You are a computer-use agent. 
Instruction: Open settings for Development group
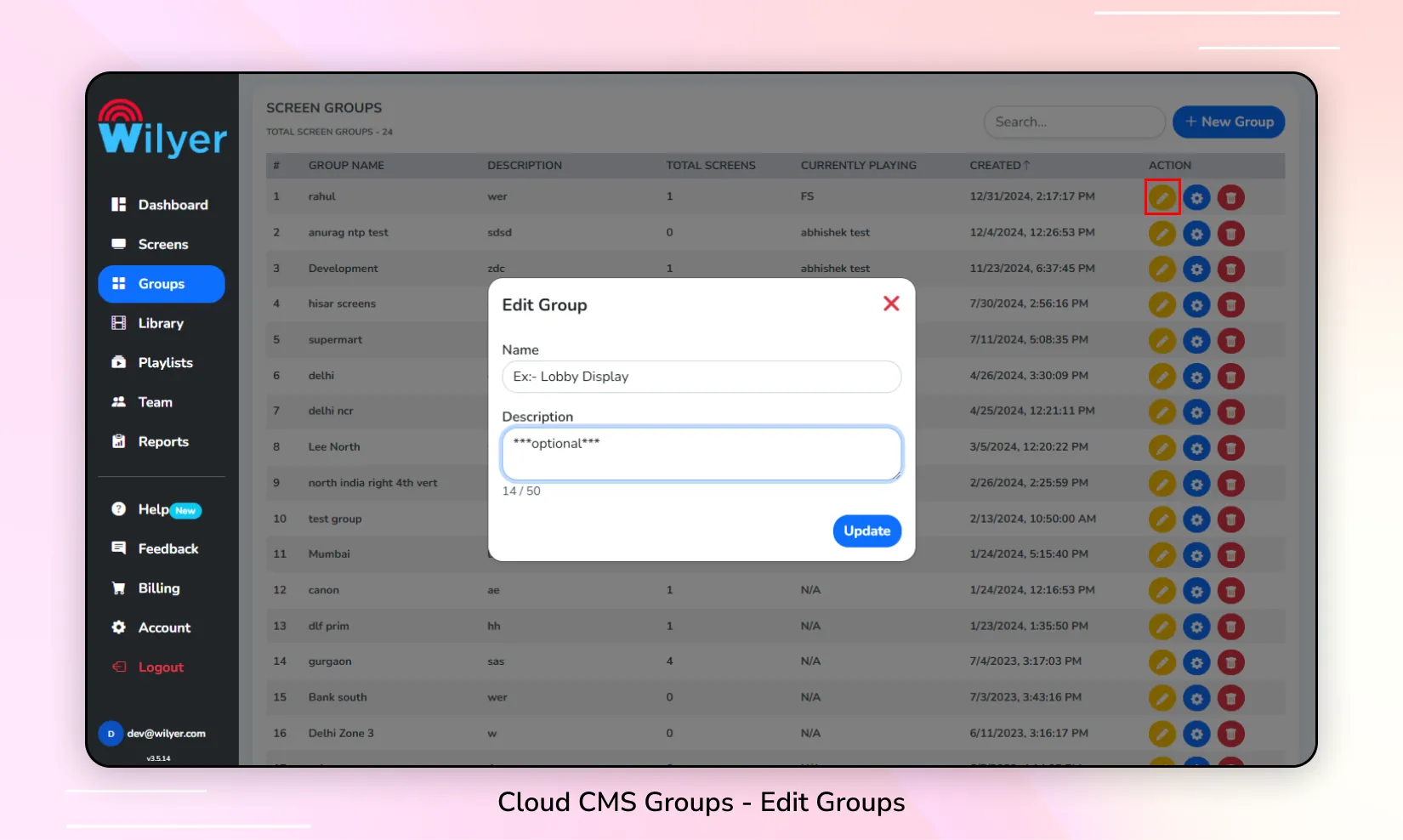coord(1196,270)
